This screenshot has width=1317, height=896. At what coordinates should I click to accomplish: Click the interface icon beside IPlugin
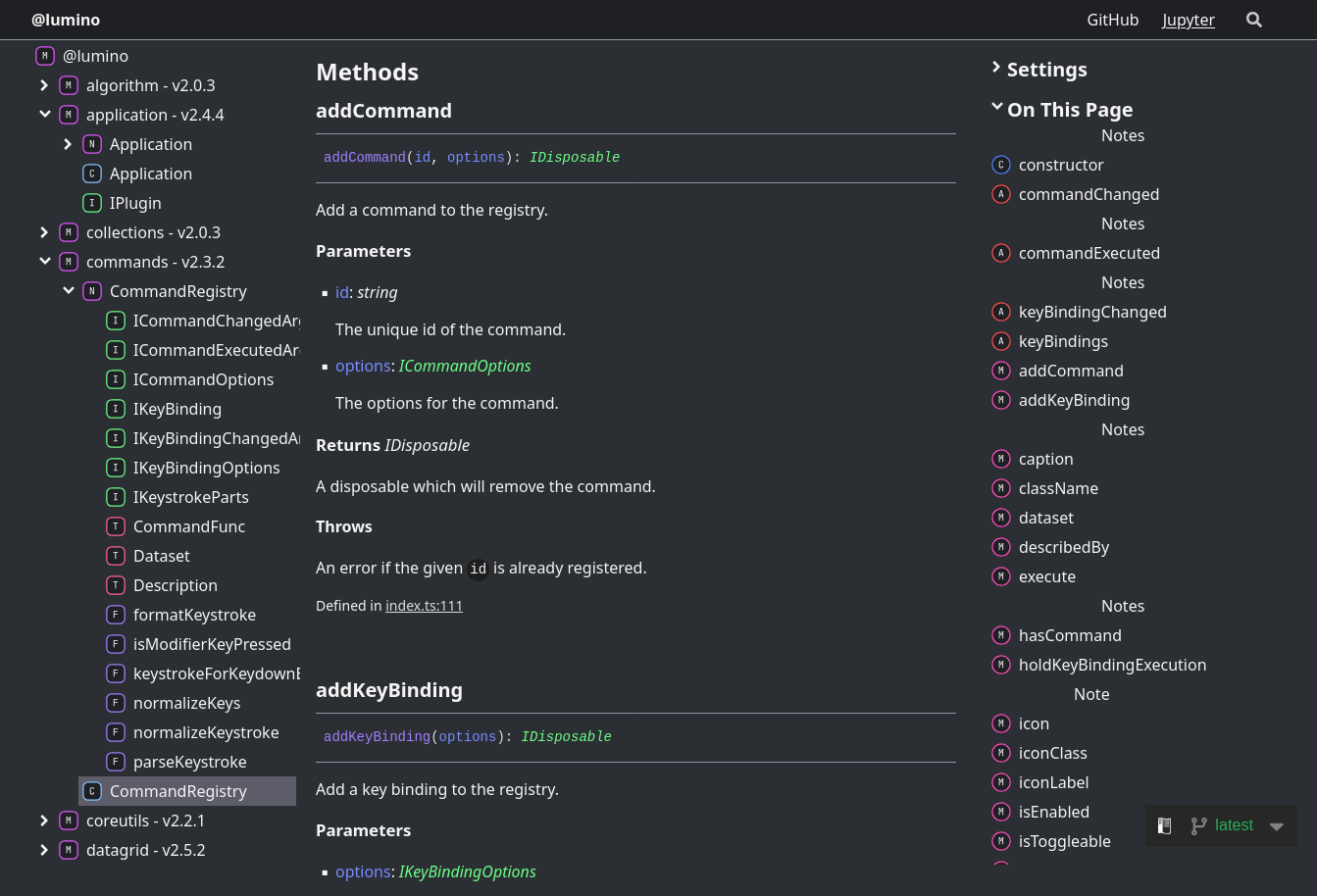click(x=92, y=203)
